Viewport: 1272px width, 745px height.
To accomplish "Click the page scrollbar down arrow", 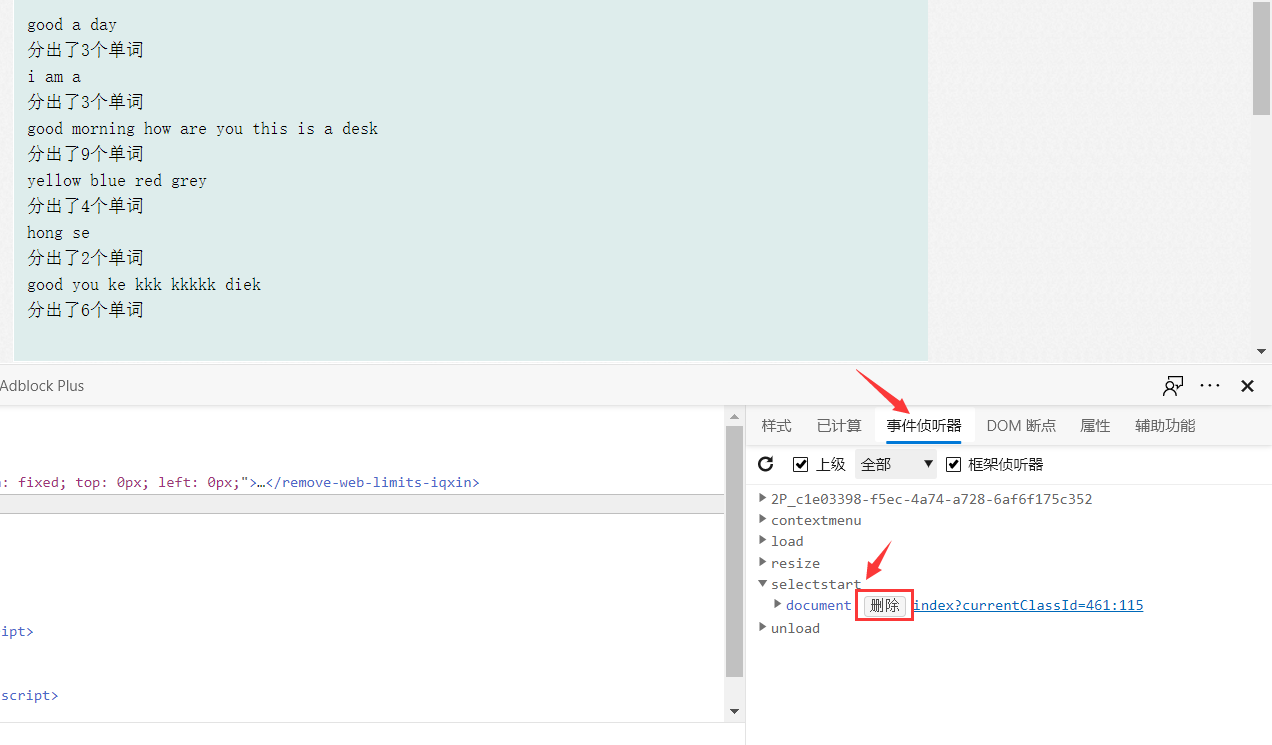I will click(1262, 352).
